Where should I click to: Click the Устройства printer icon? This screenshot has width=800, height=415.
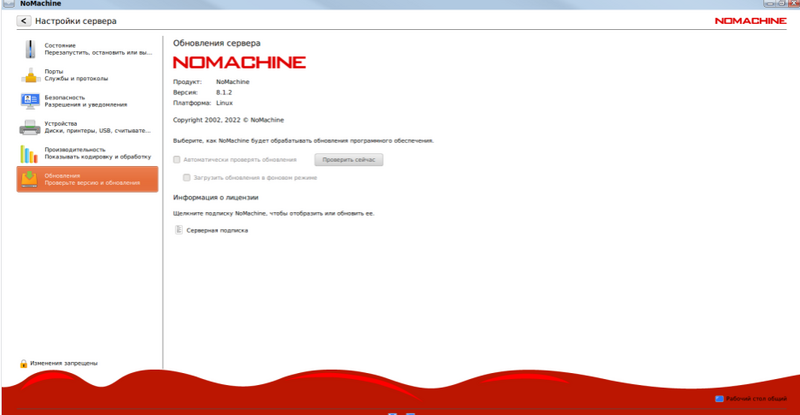[30, 127]
